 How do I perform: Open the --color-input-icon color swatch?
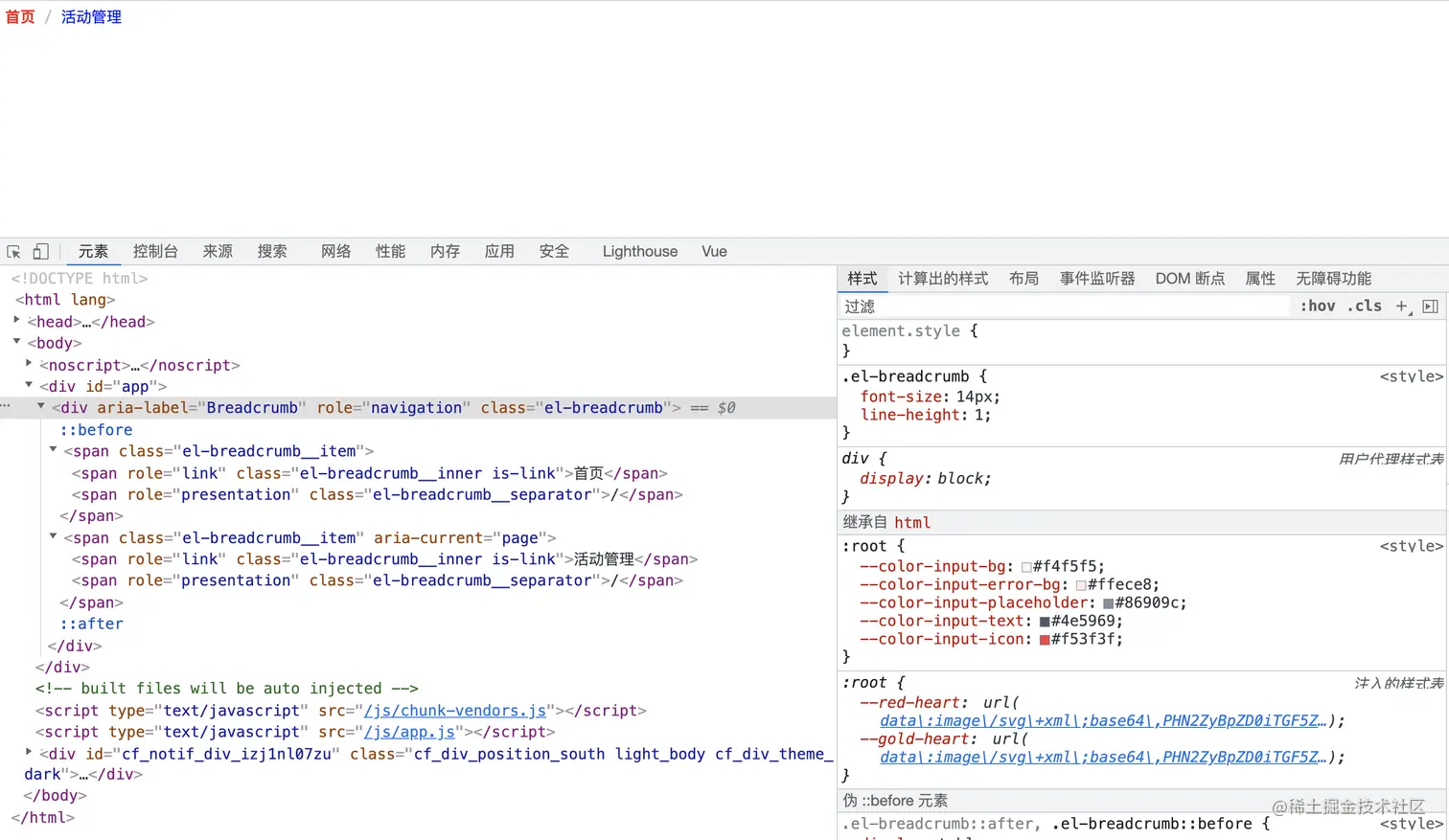[1045, 640]
